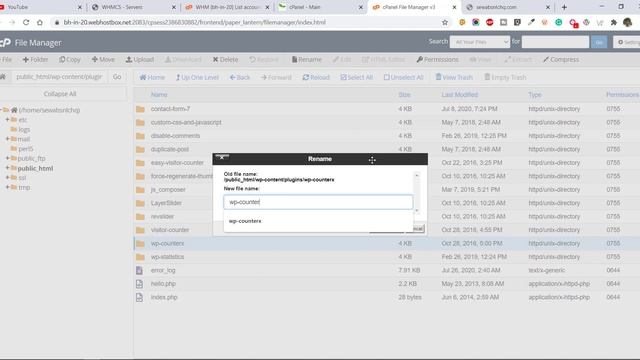Click the Compress toolbar button

pos(561,60)
